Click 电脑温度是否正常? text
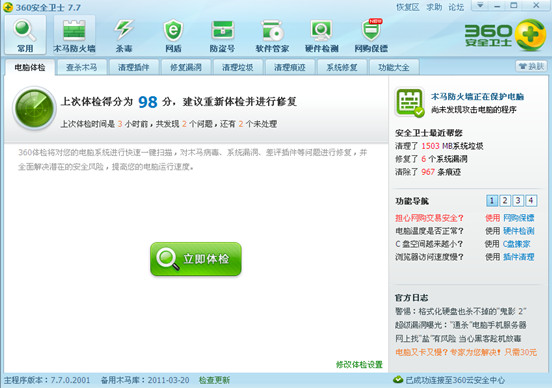 (x=429, y=231)
